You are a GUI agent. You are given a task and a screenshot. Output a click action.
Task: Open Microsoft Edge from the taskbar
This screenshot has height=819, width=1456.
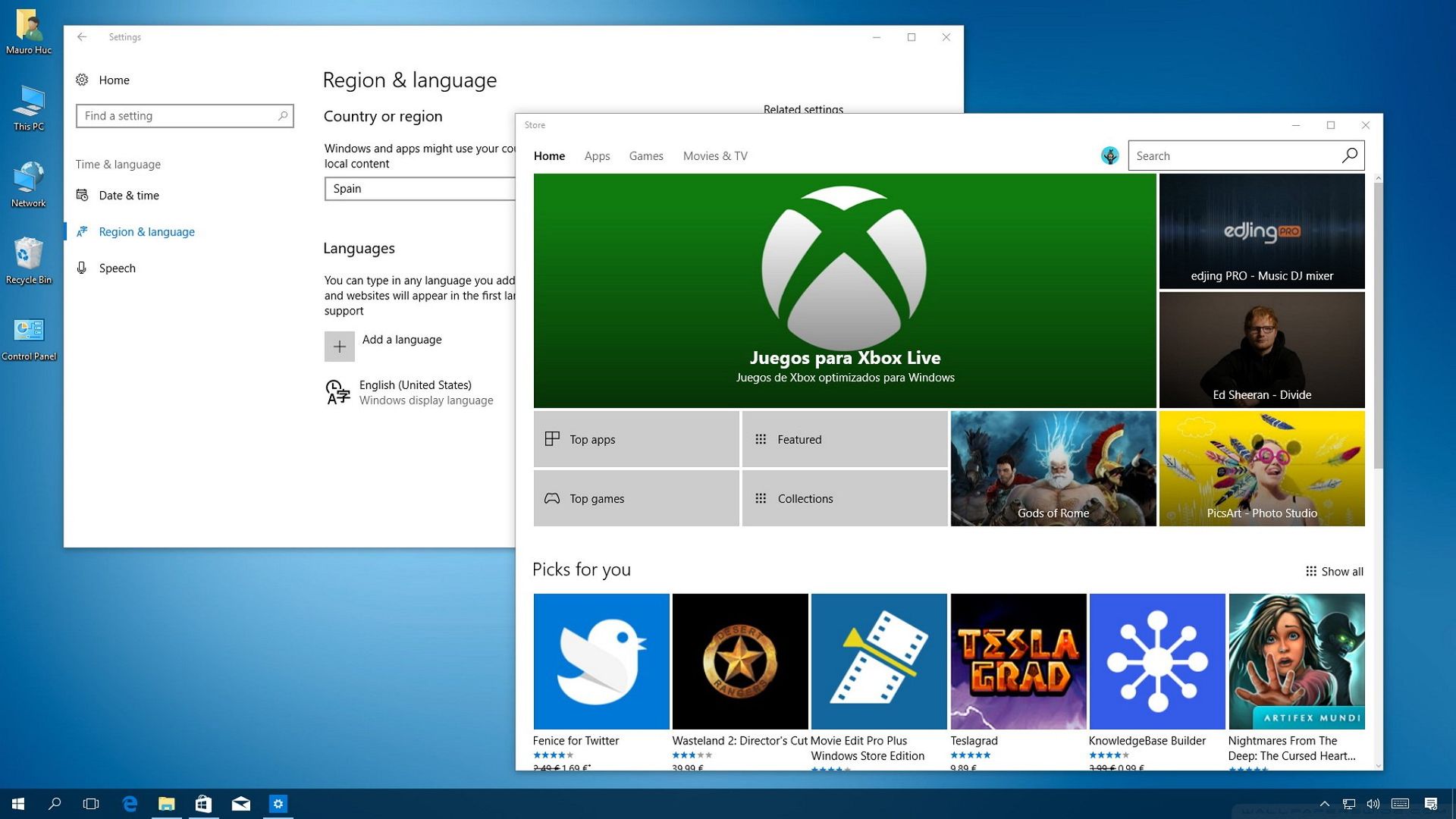(129, 804)
